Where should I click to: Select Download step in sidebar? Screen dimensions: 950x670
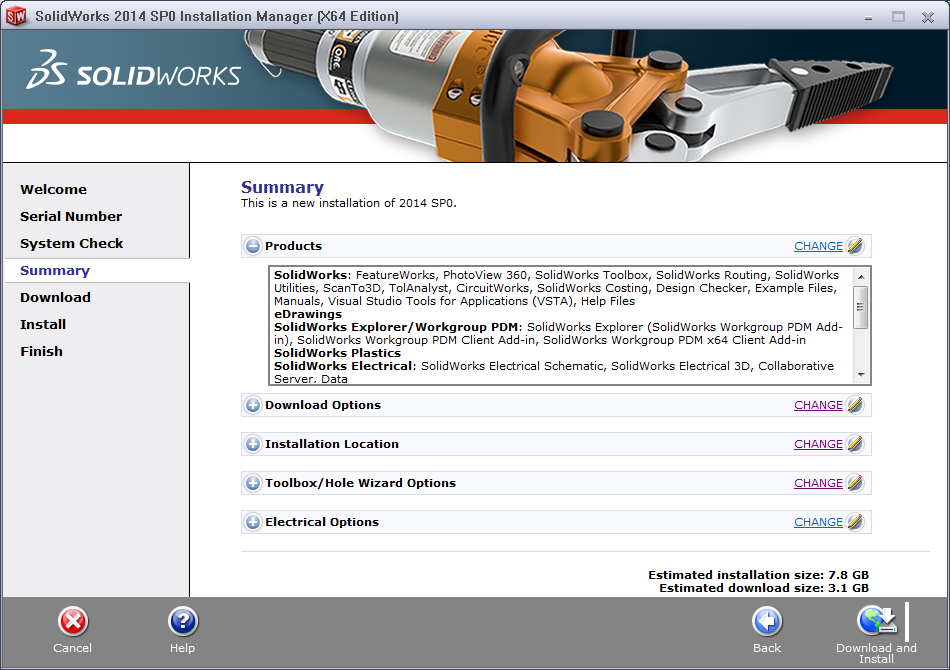click(55, 297)
